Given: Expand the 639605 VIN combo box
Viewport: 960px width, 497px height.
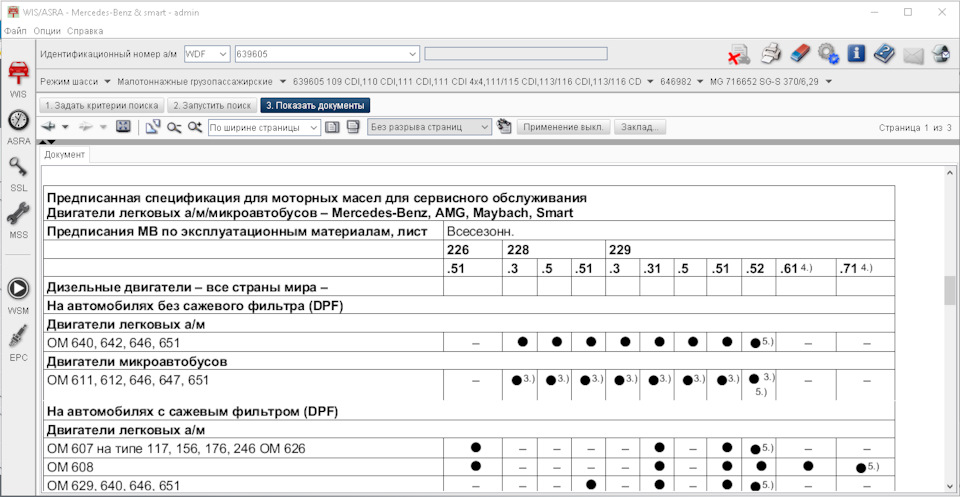Looking at the screenshot, I should point(413,54).
